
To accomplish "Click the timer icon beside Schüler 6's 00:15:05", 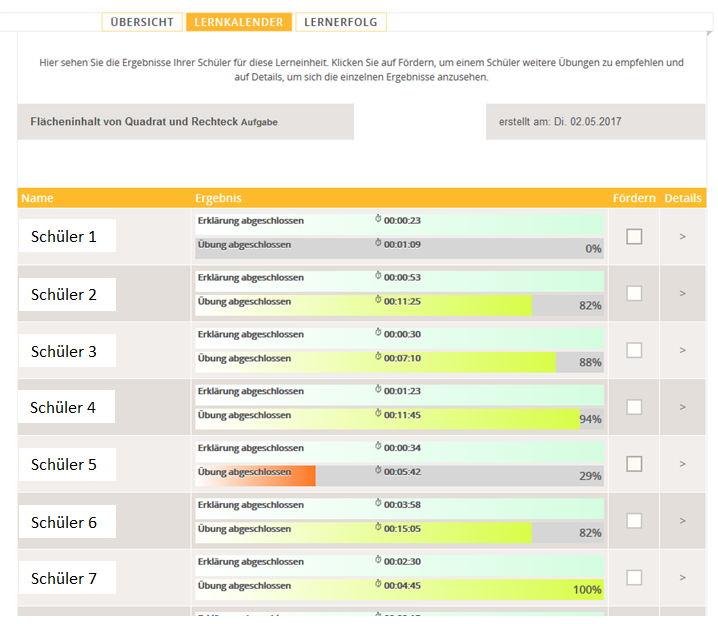I will 379,528.
